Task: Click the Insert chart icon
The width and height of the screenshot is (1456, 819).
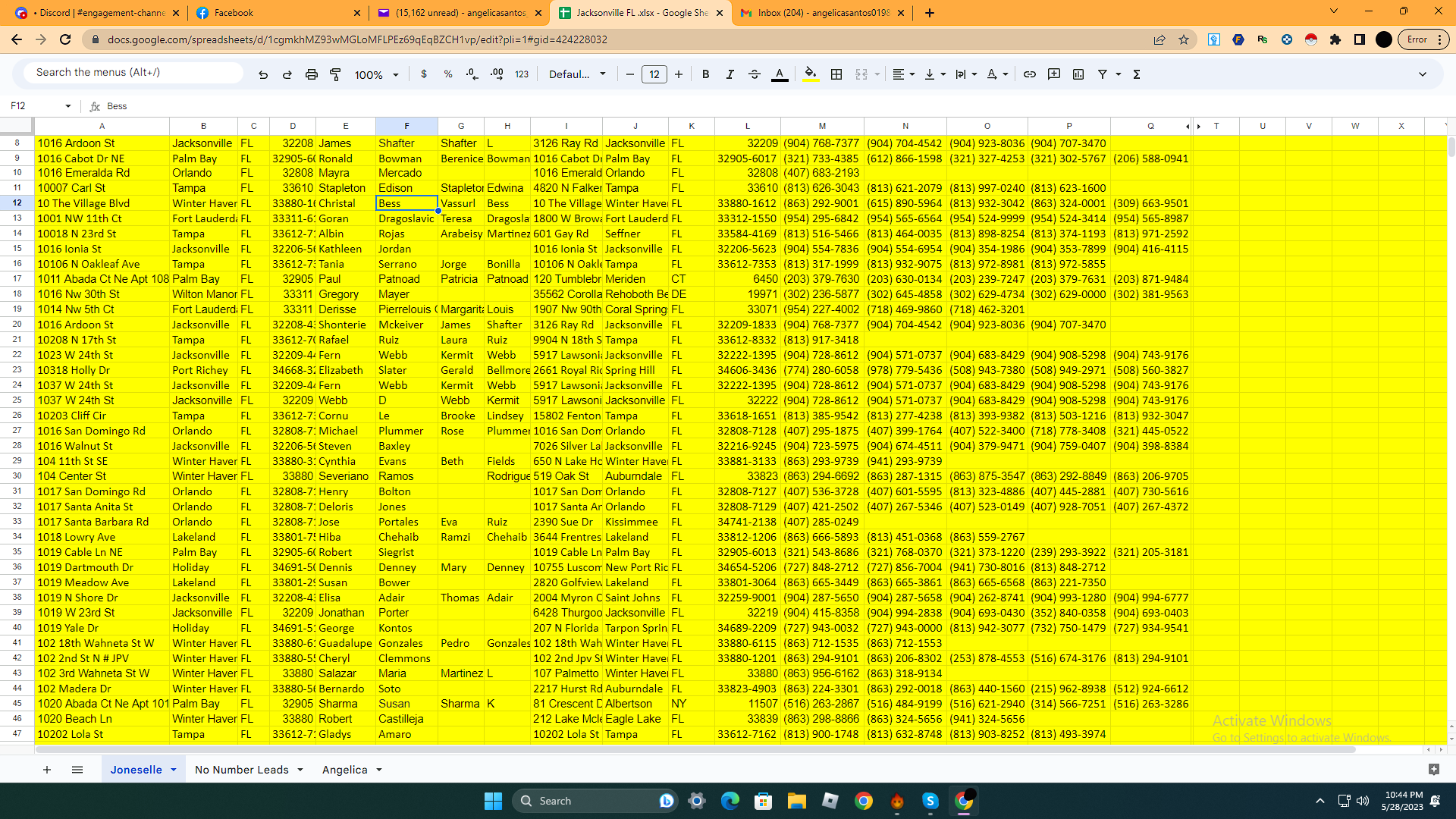Action: [x=1078, y=74]
